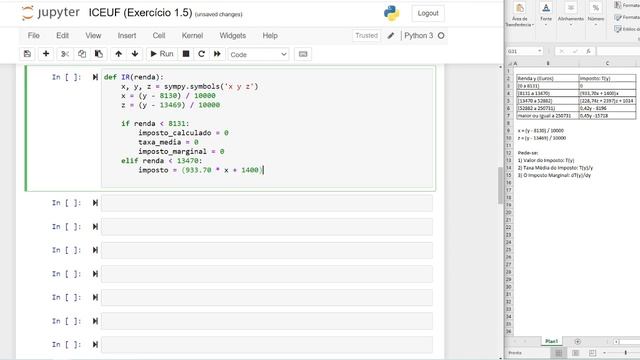Open the Cell menu

[159, 36]
